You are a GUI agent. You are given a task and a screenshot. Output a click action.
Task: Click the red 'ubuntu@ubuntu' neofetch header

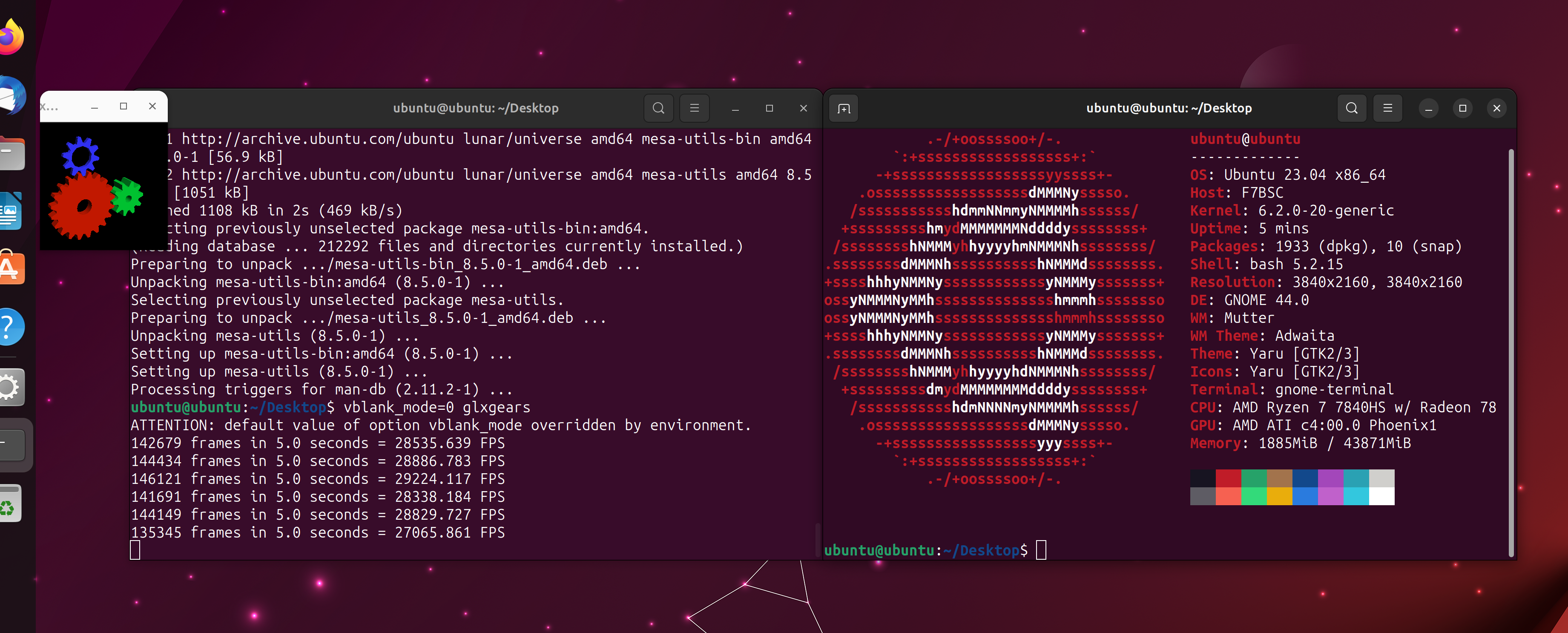click(1245, 139)
